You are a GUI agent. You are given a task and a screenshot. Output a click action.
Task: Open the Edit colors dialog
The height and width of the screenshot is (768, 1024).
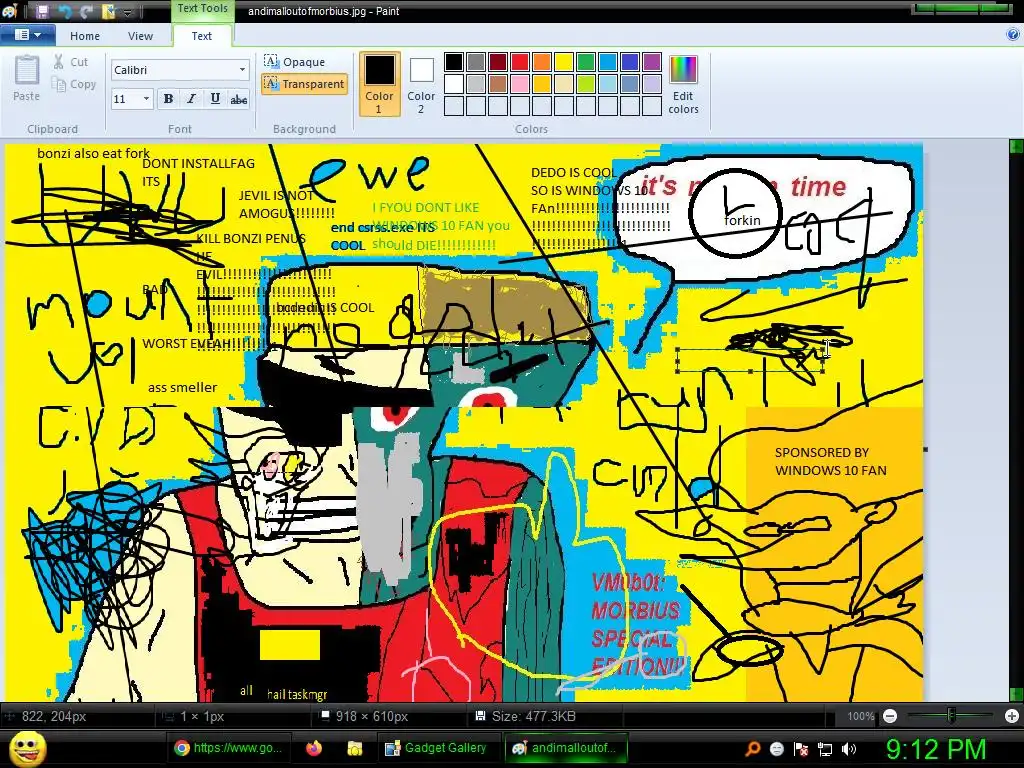[x=683, y=85]
